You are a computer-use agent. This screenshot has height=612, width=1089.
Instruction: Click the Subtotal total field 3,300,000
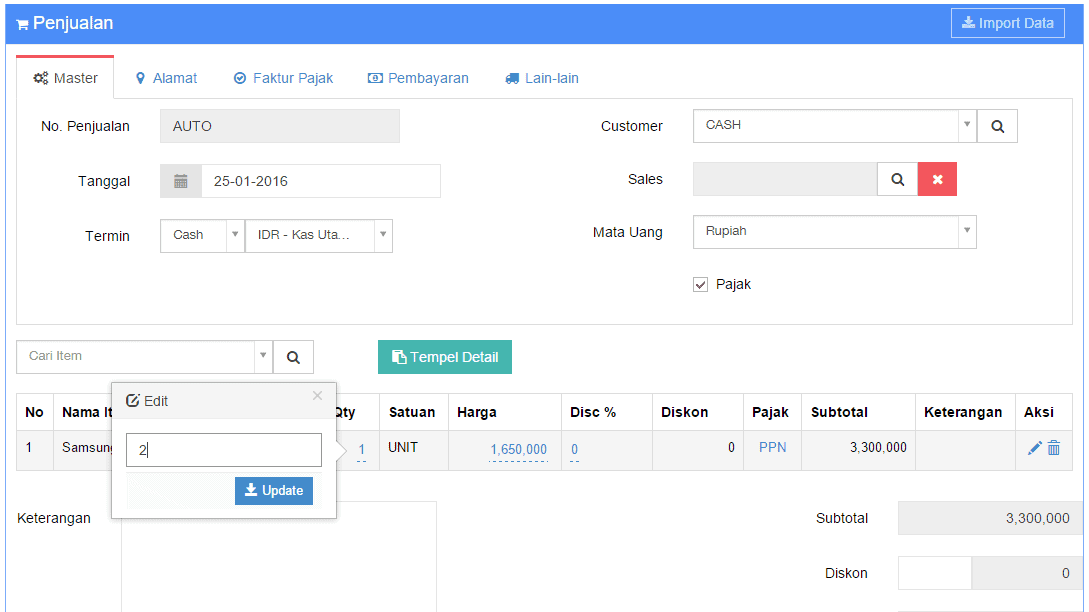990,518
